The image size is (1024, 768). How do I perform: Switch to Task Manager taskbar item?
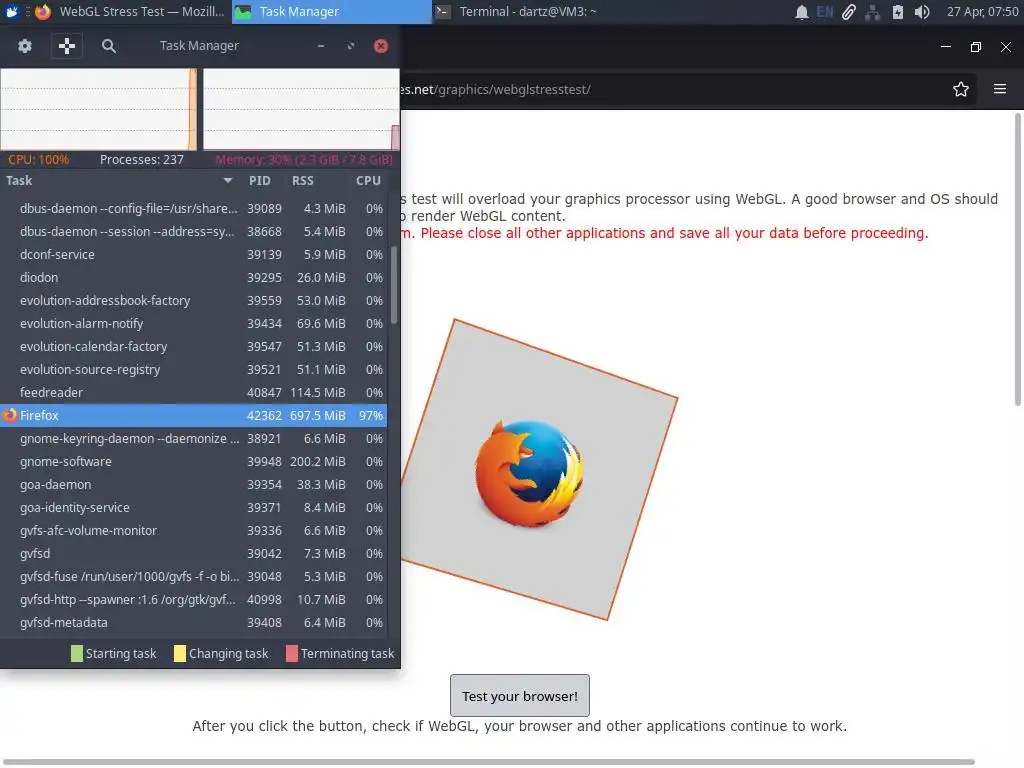tap(332, 12)
